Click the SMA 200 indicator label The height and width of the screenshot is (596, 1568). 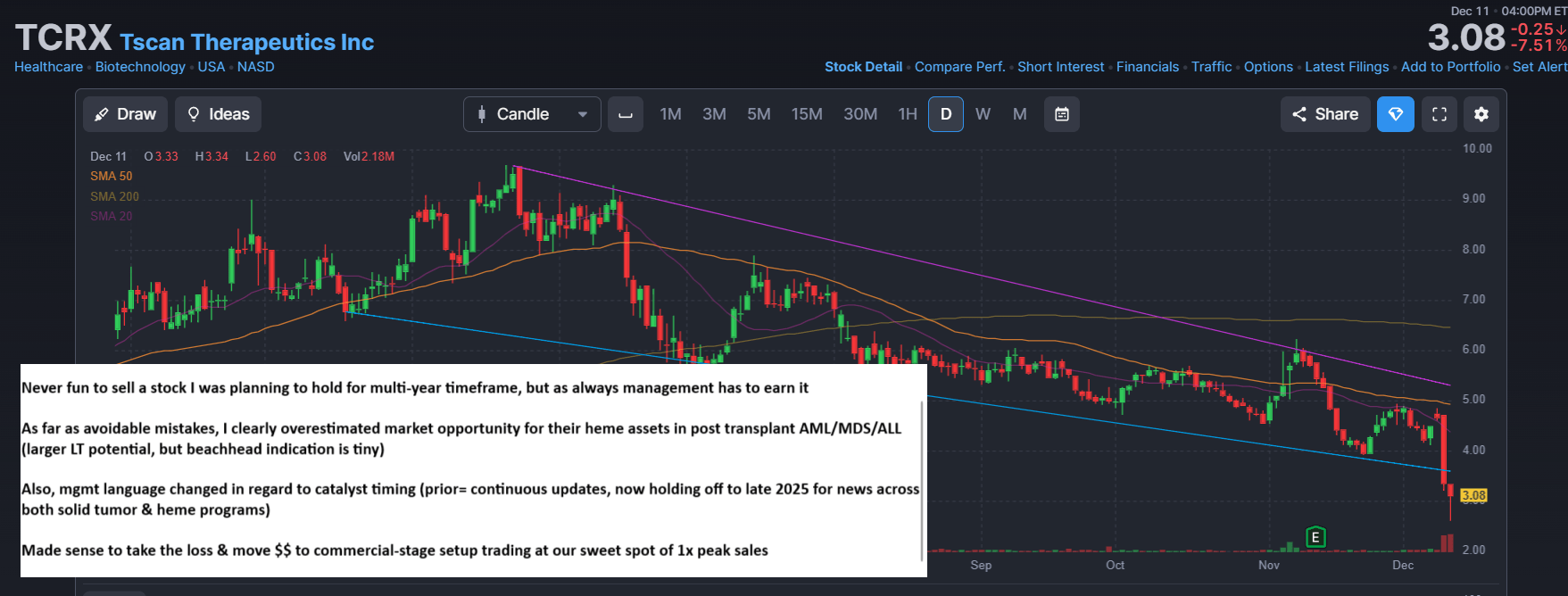pyautogui.click(x=114, y=196)
